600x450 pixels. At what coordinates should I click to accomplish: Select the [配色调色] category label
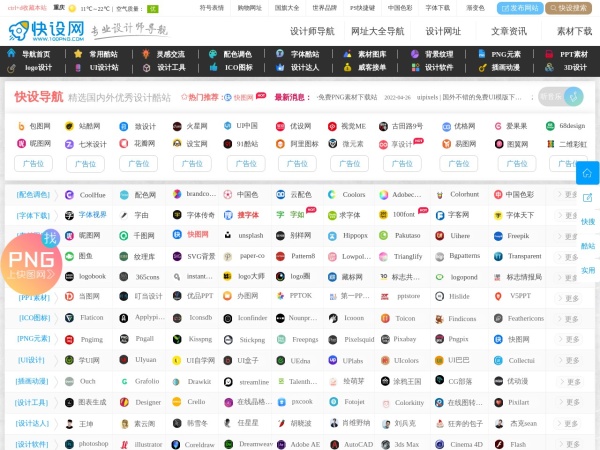point(33,194)
